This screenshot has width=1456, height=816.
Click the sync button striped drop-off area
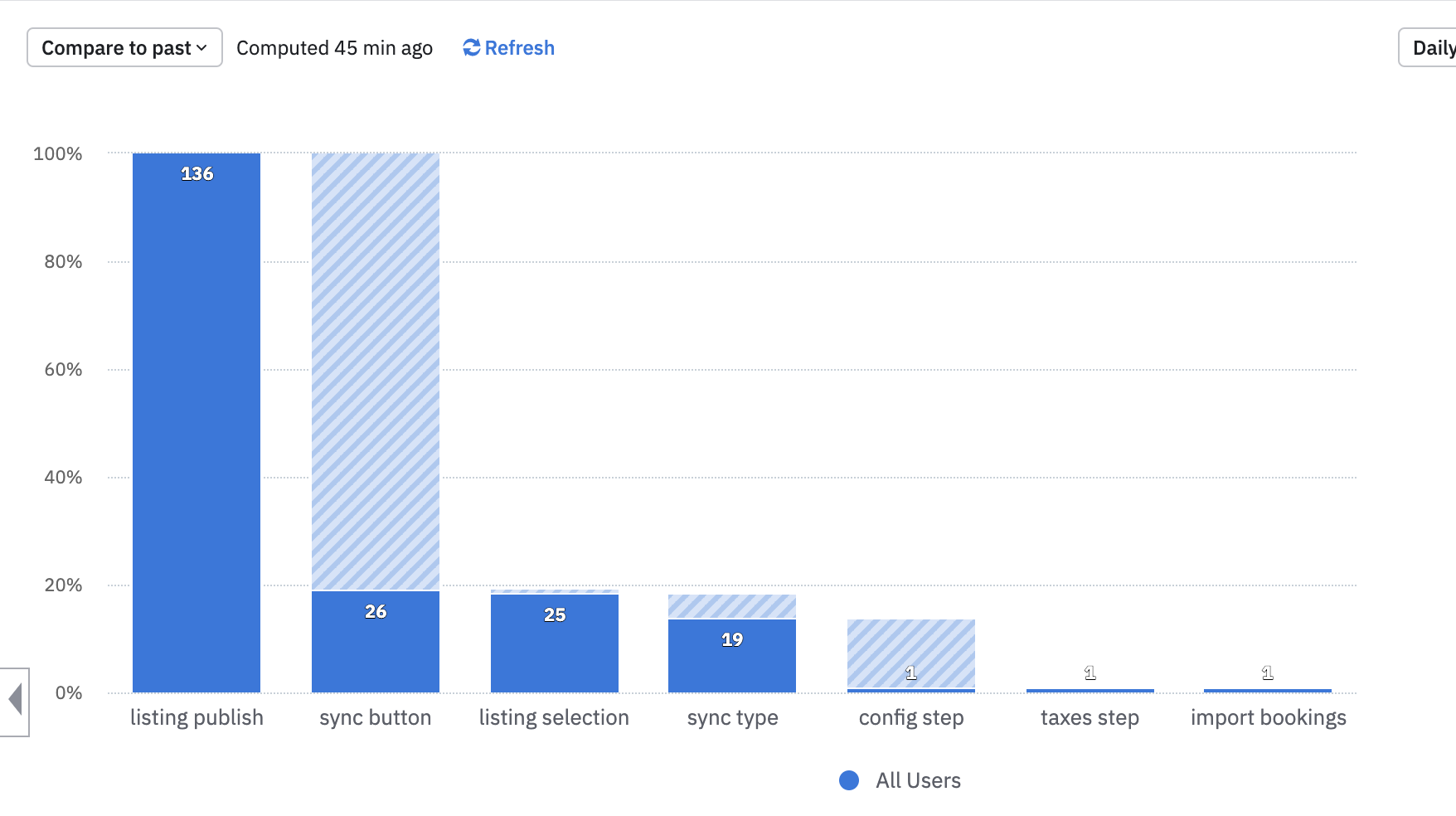click(376, 372)
